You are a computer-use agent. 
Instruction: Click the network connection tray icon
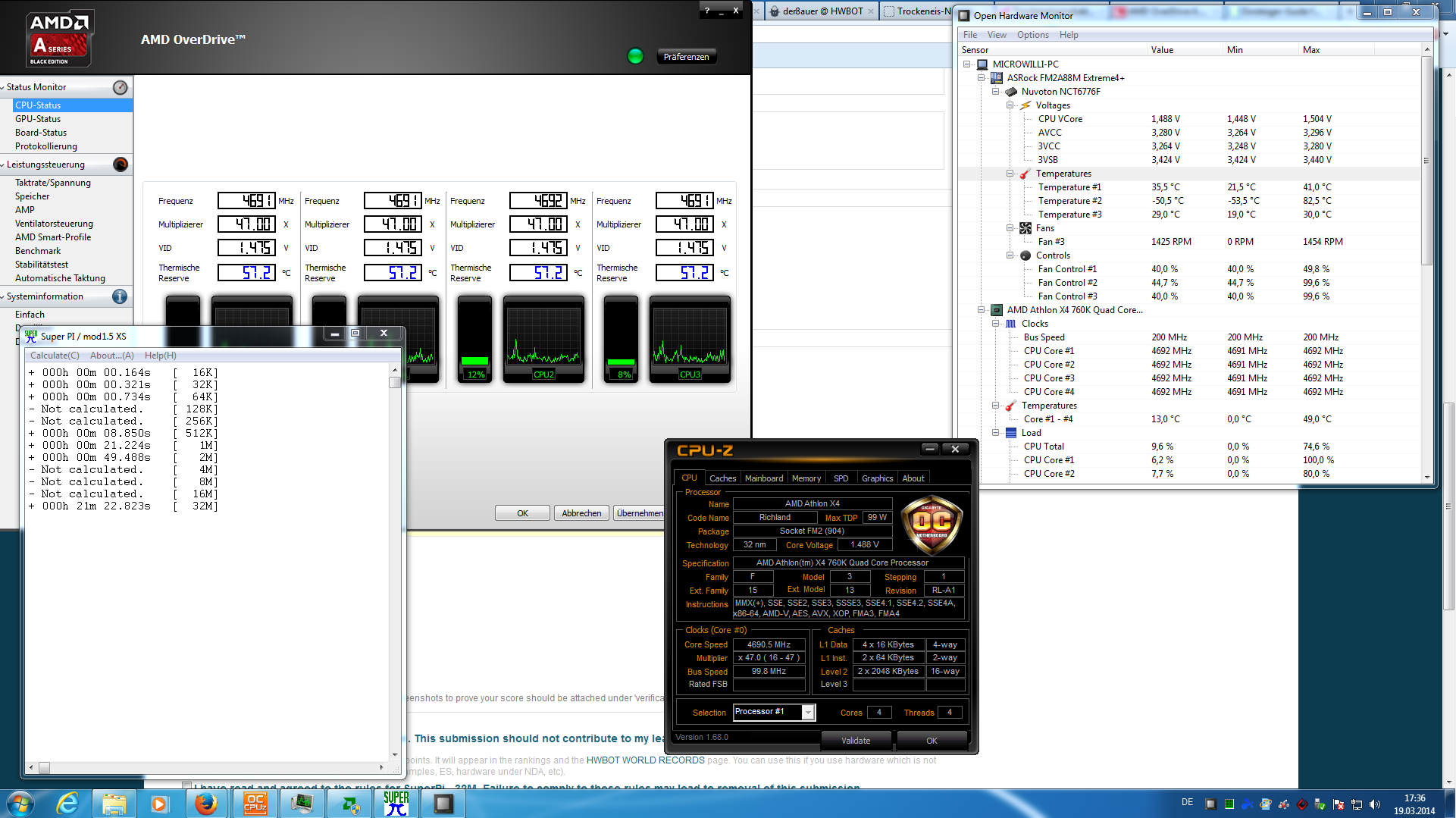tap(1357, 804)
